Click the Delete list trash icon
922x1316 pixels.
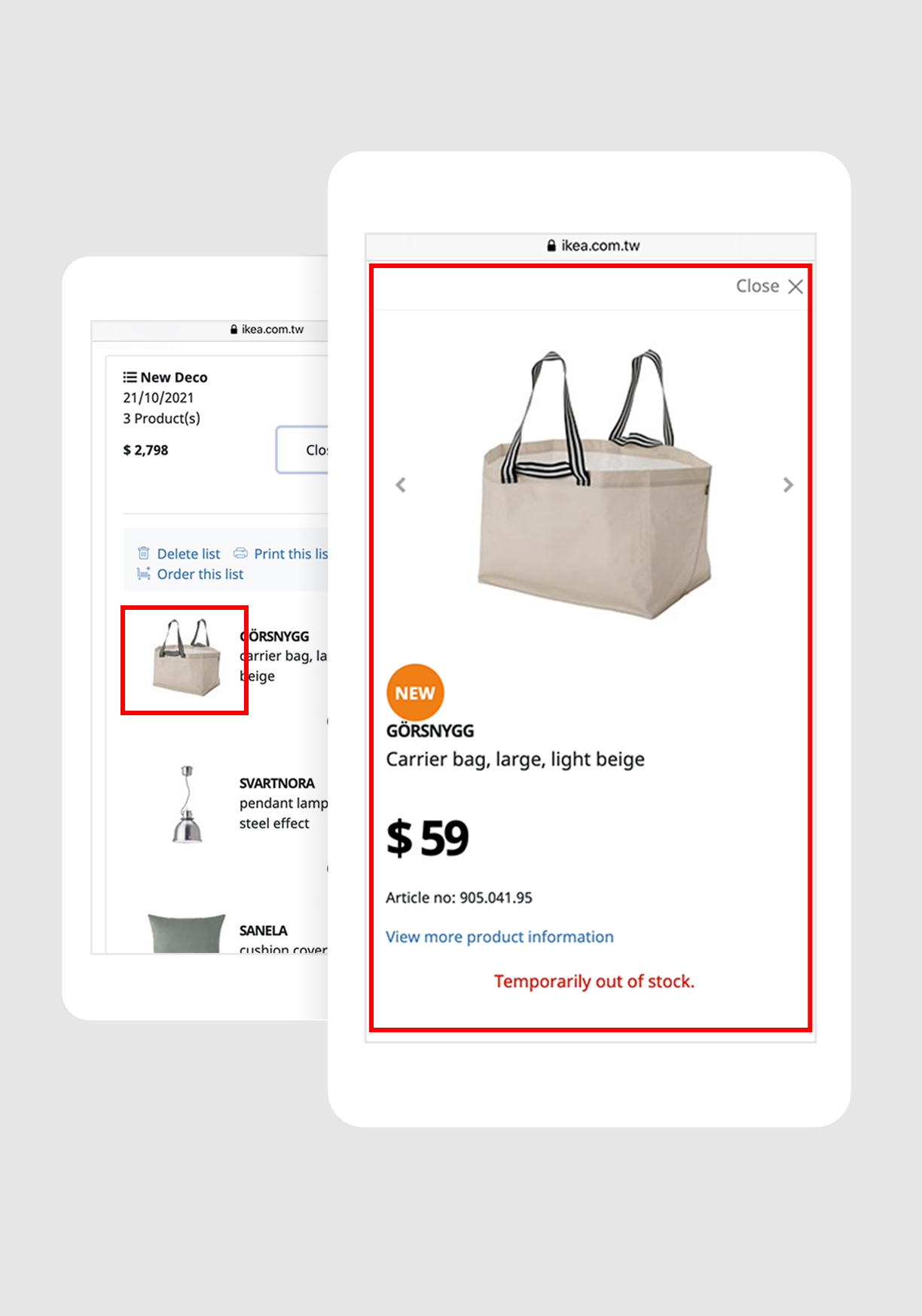[x=144, y=553]
